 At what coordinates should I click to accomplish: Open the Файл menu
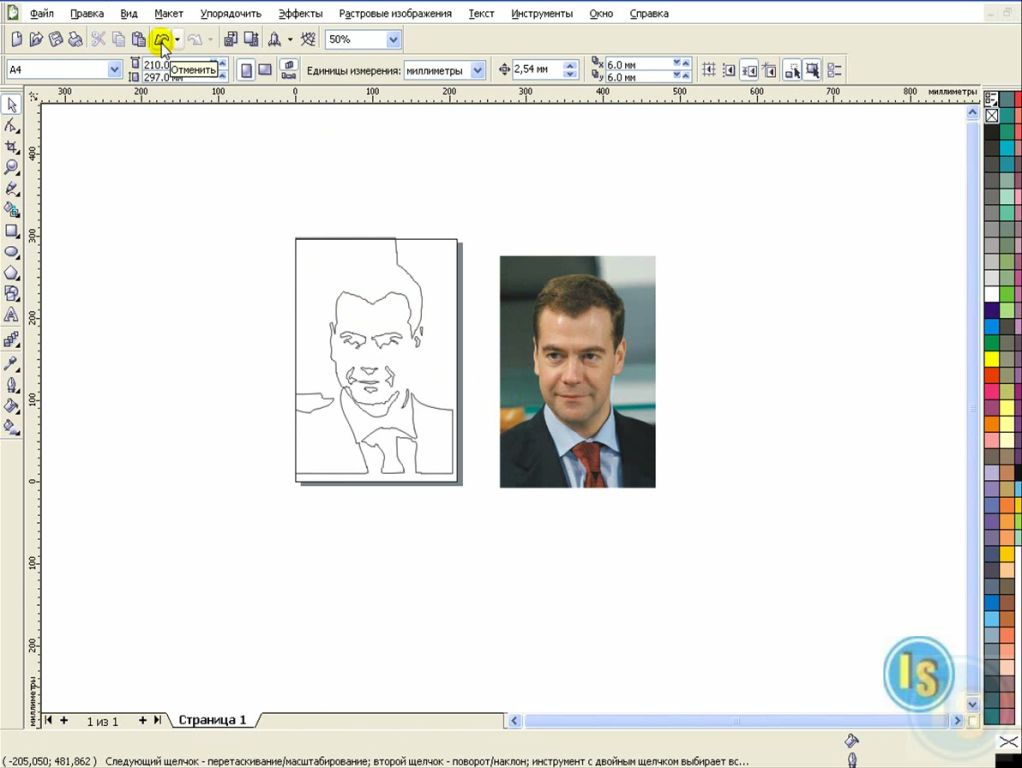(x=42, y=13)
